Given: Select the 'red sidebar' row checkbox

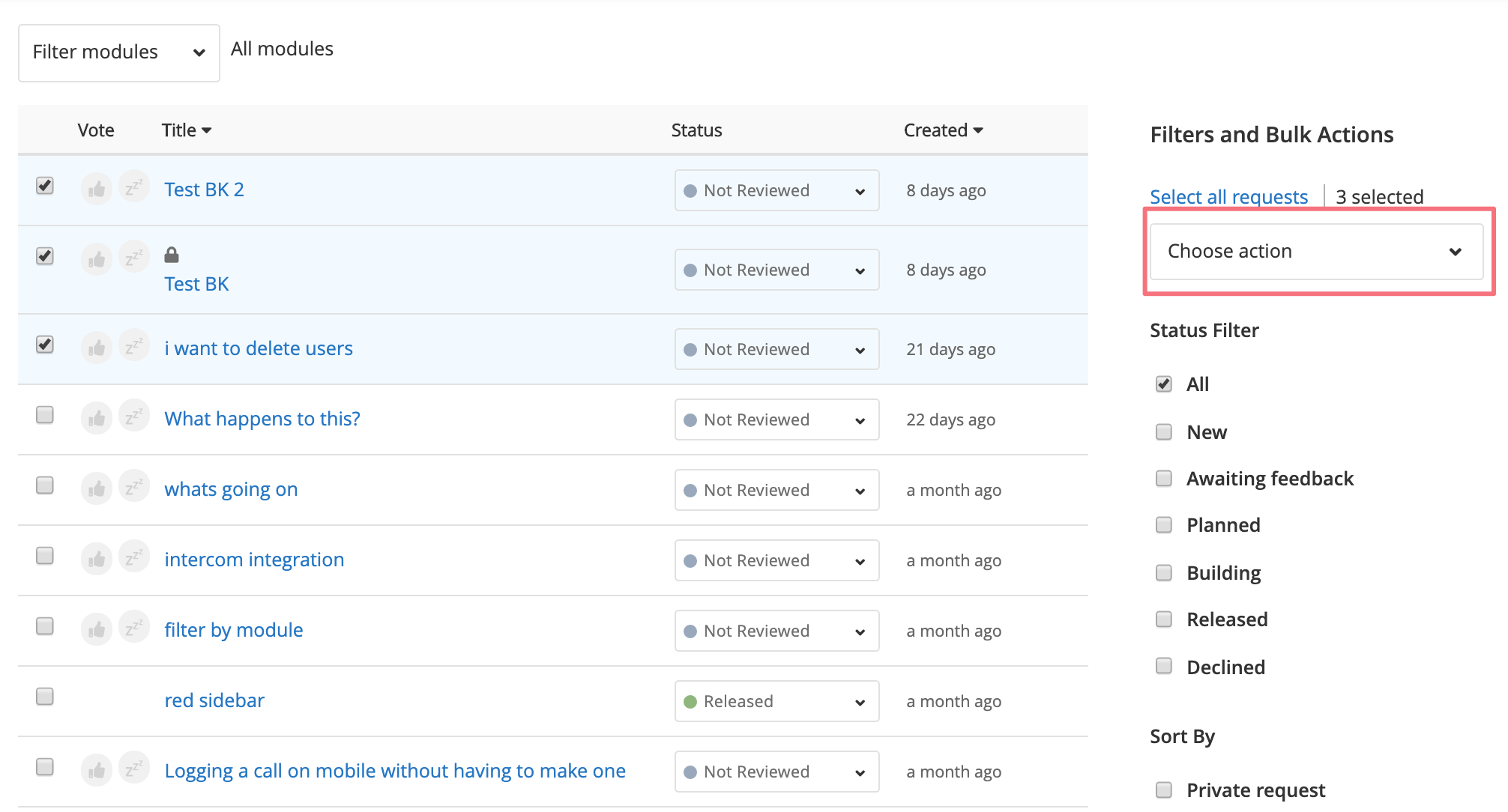Looking at the screenshot, I should pyautogui.click(x=45, y=697).
